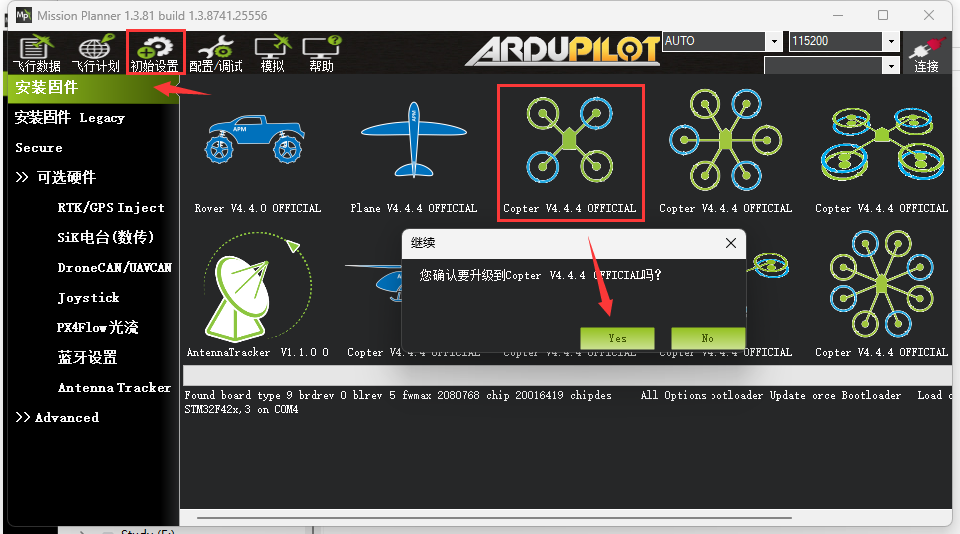Select 安装固件 Legacy in the sidebar

pos(69,118)
